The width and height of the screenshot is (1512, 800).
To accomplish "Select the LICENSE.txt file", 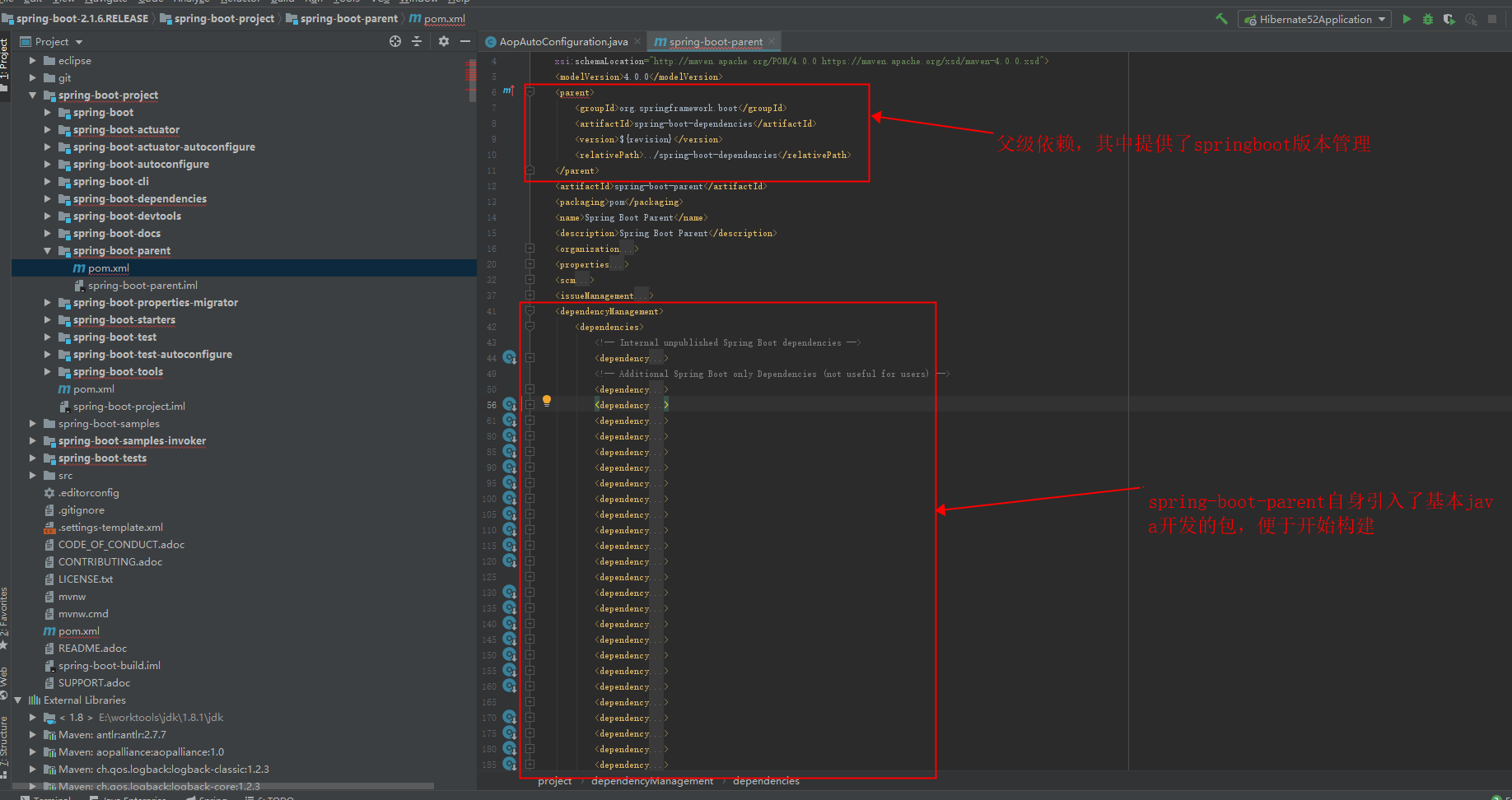I will pyautogui.click(x=86, y=579).
